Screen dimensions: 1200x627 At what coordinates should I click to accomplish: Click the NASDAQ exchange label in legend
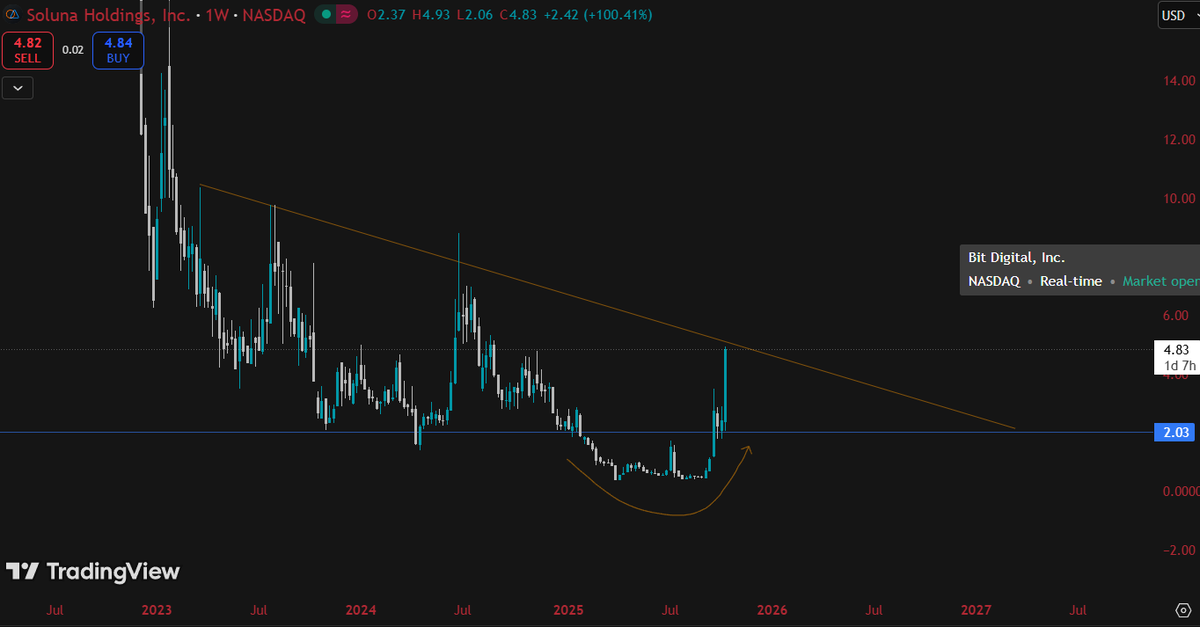(x=274, y=15)
